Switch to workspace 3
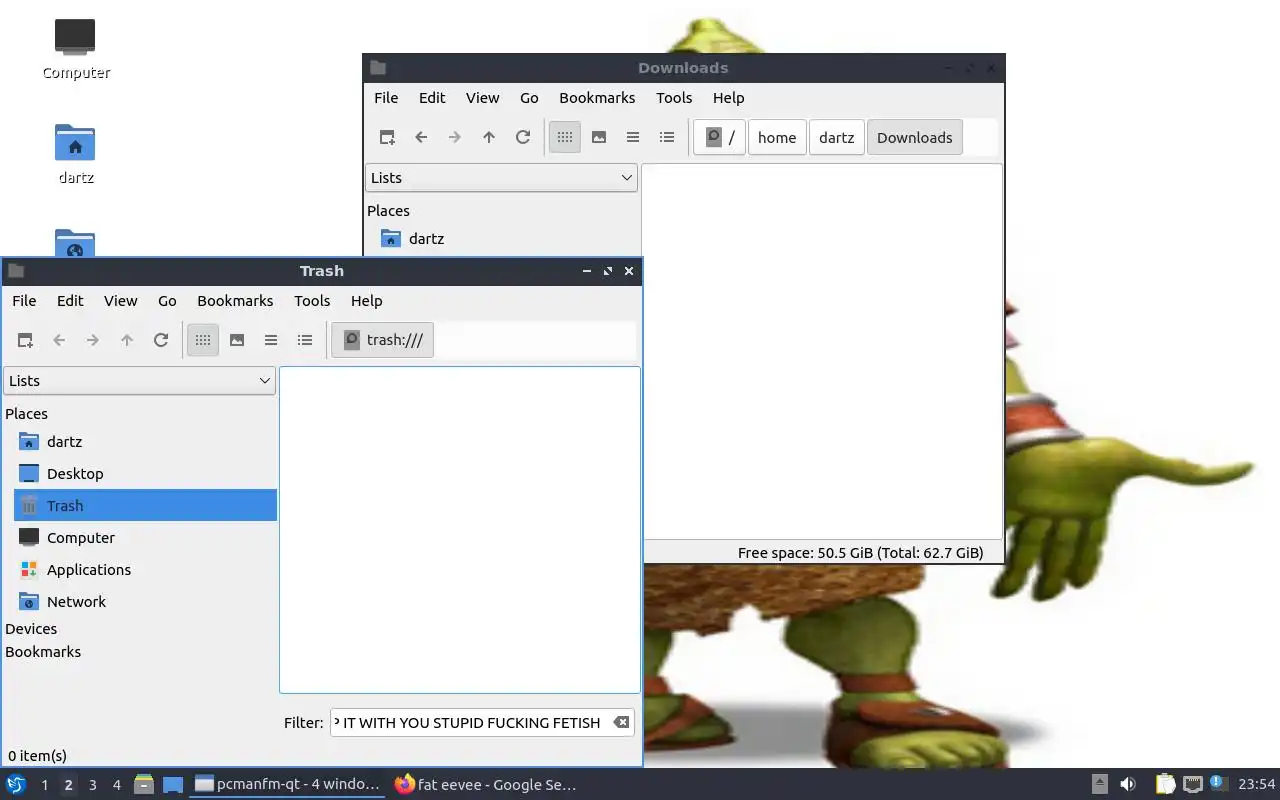The height and width of the screenshot is (800, 1280). 93,785
